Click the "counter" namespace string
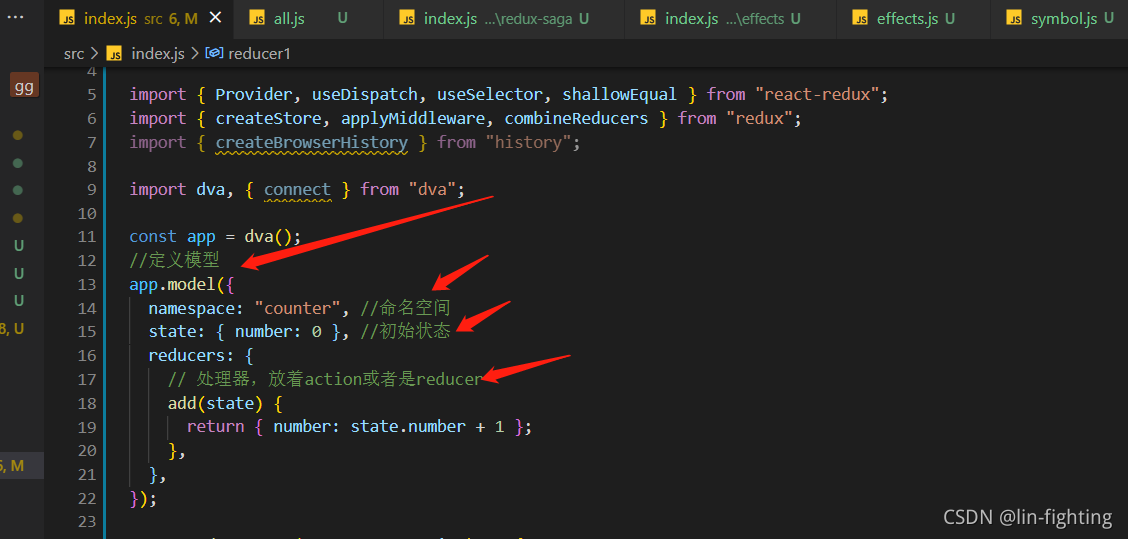 [x=297, y=308]
